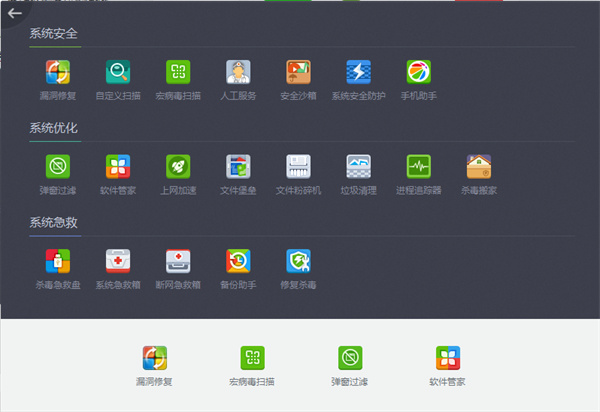Viewport: 600px width, 412px height.
Task: Open the 杀毒搬家 house icon
Action: tap(479, 166)
